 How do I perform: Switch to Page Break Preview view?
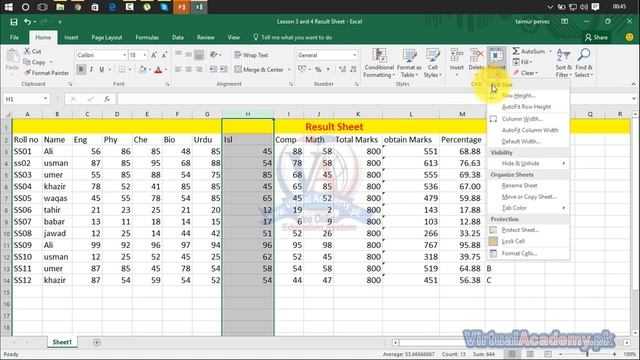pyautogui.click(x=548, y=354)
